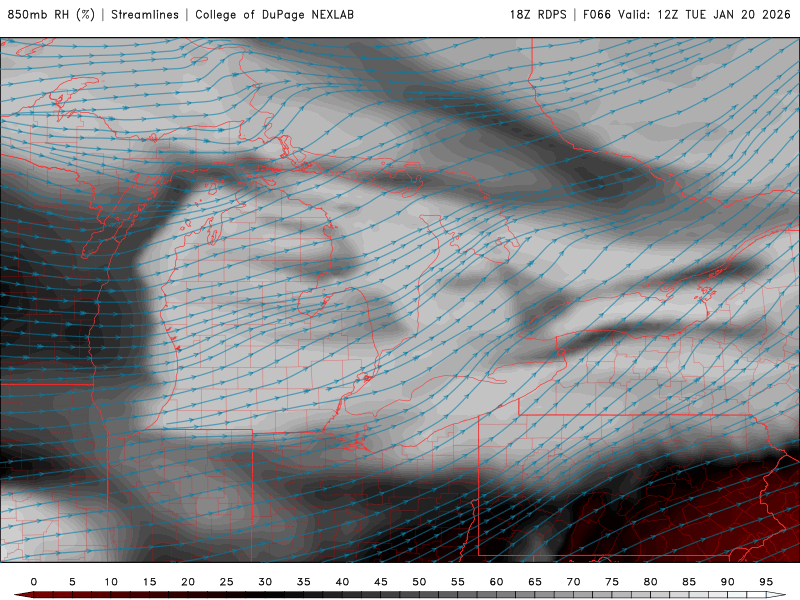Screen dimensions: 800x600
Task: Click the '75' value on the color scale
Action: [612, 582]
